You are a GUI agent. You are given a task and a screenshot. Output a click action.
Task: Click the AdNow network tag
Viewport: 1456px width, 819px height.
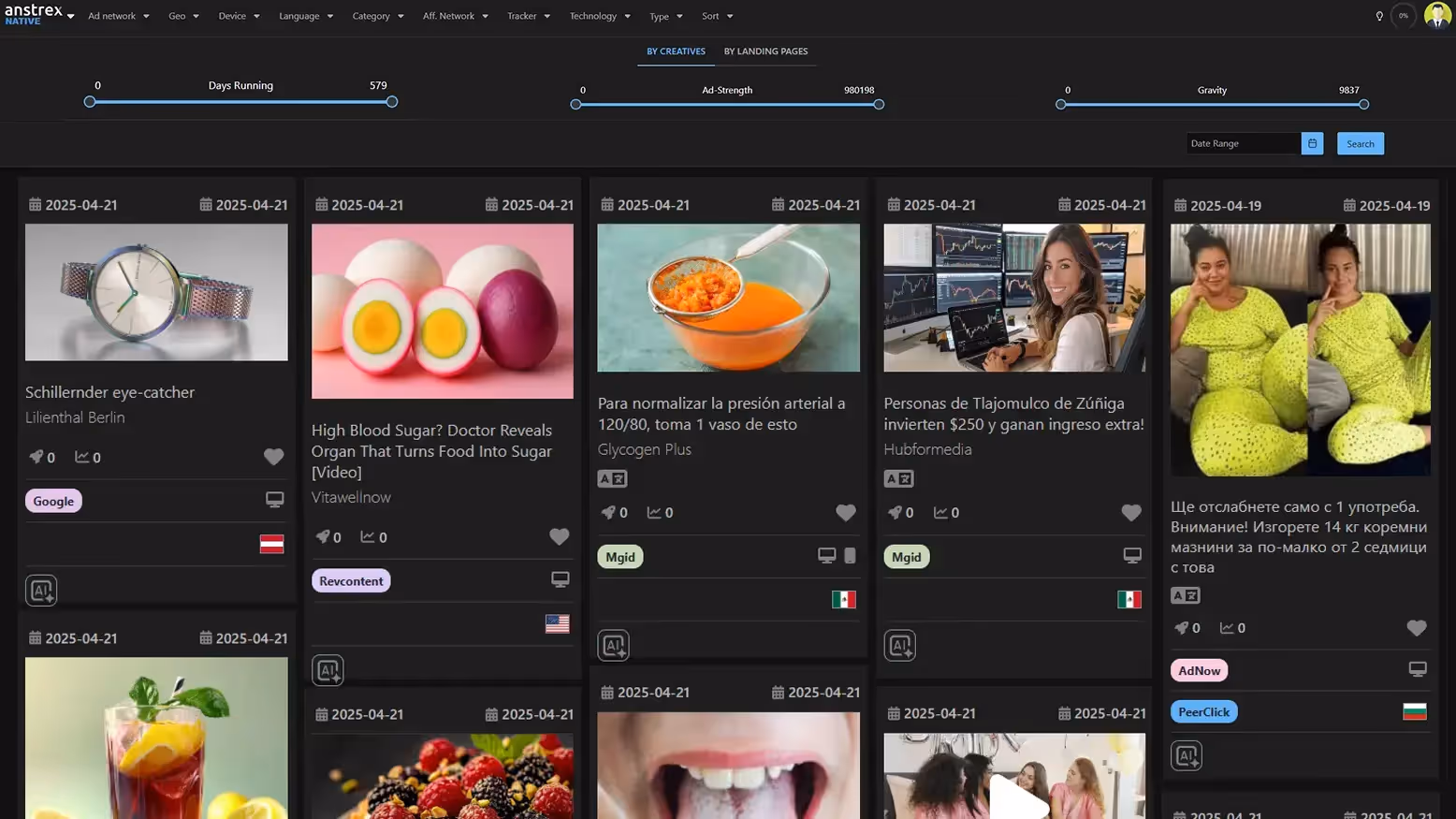tap(1199, 670)
